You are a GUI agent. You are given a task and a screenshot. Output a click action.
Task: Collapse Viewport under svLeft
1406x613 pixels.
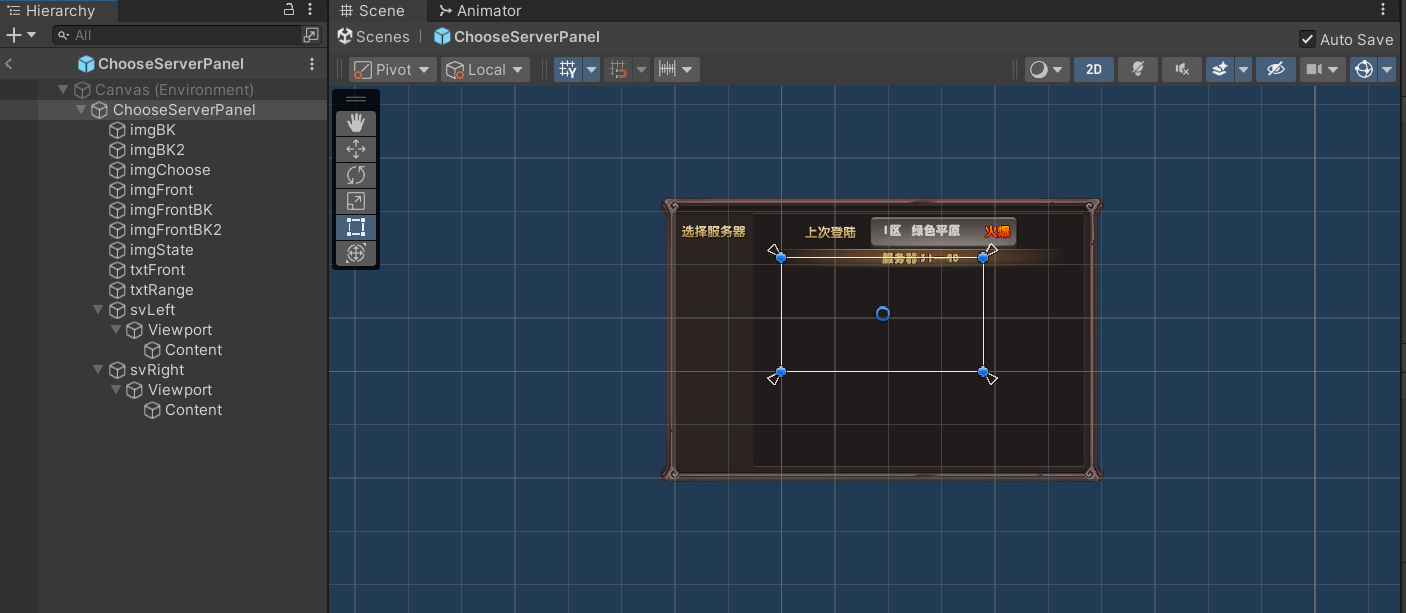pos(116,330)
